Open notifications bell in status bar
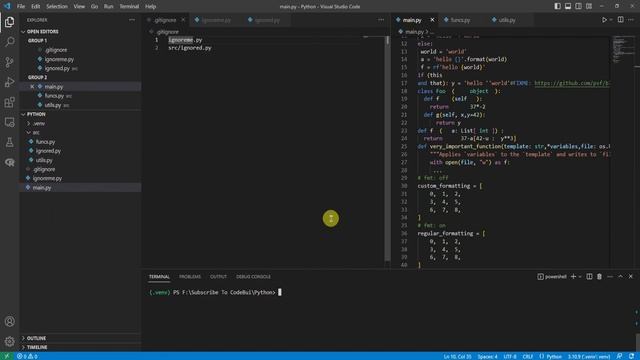The image size is (640, 360). (631, 356)
